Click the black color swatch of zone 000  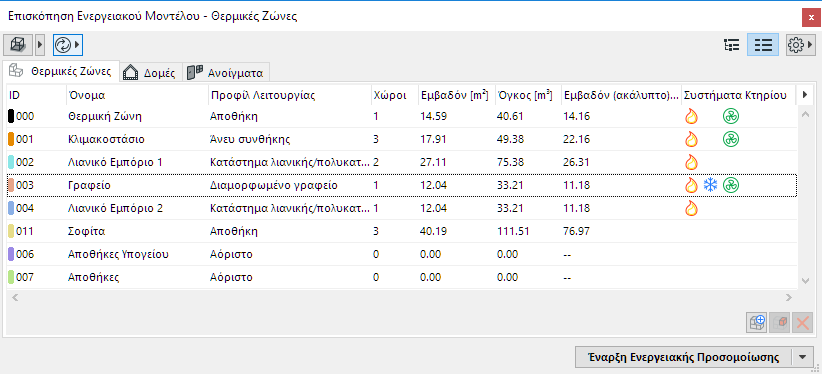coord(11,116)
